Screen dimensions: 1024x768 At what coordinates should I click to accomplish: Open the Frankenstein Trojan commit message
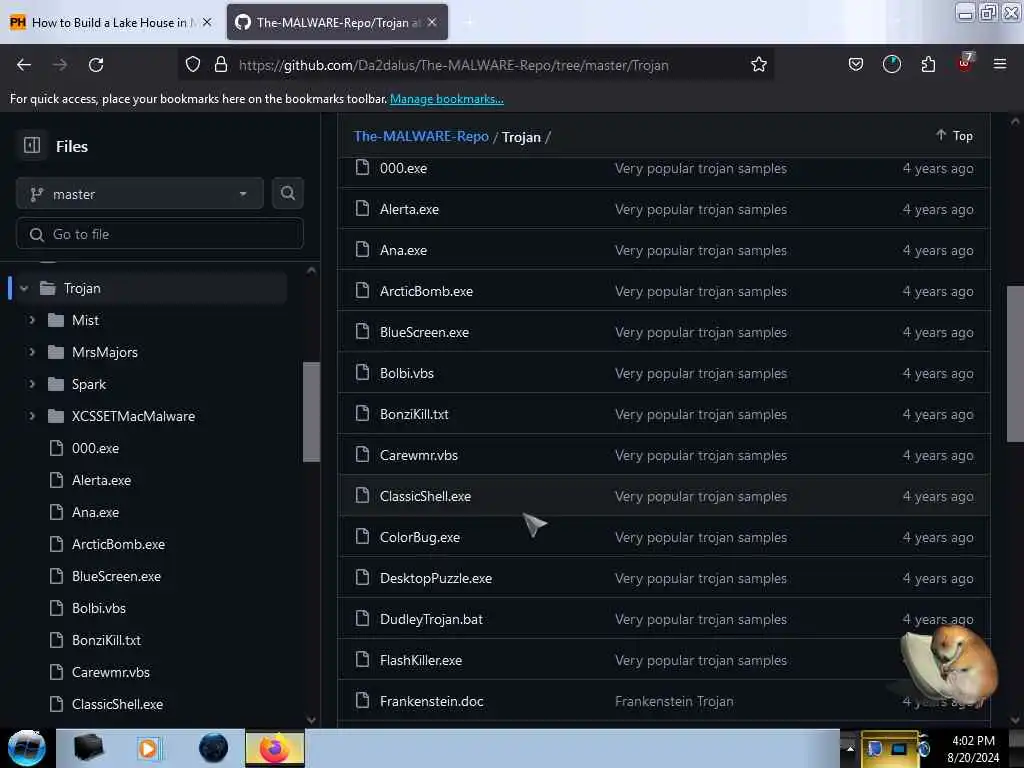pos(674,701)
